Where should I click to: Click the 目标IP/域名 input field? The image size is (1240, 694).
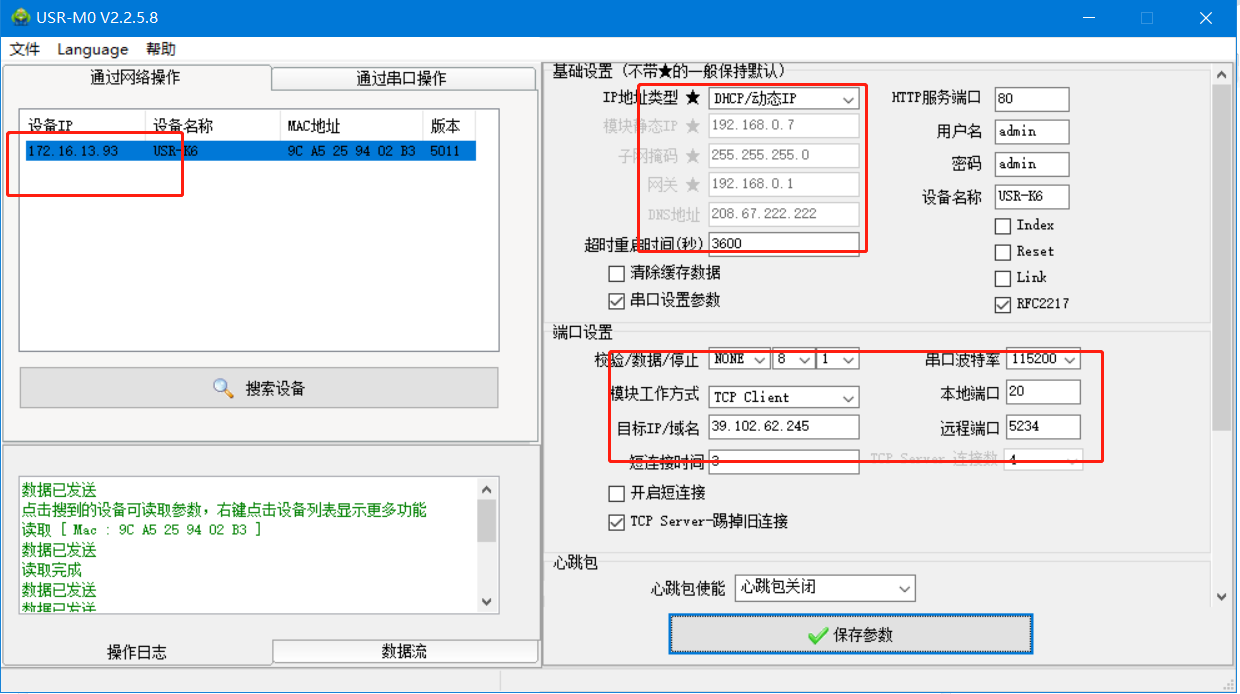pos(783,427)
